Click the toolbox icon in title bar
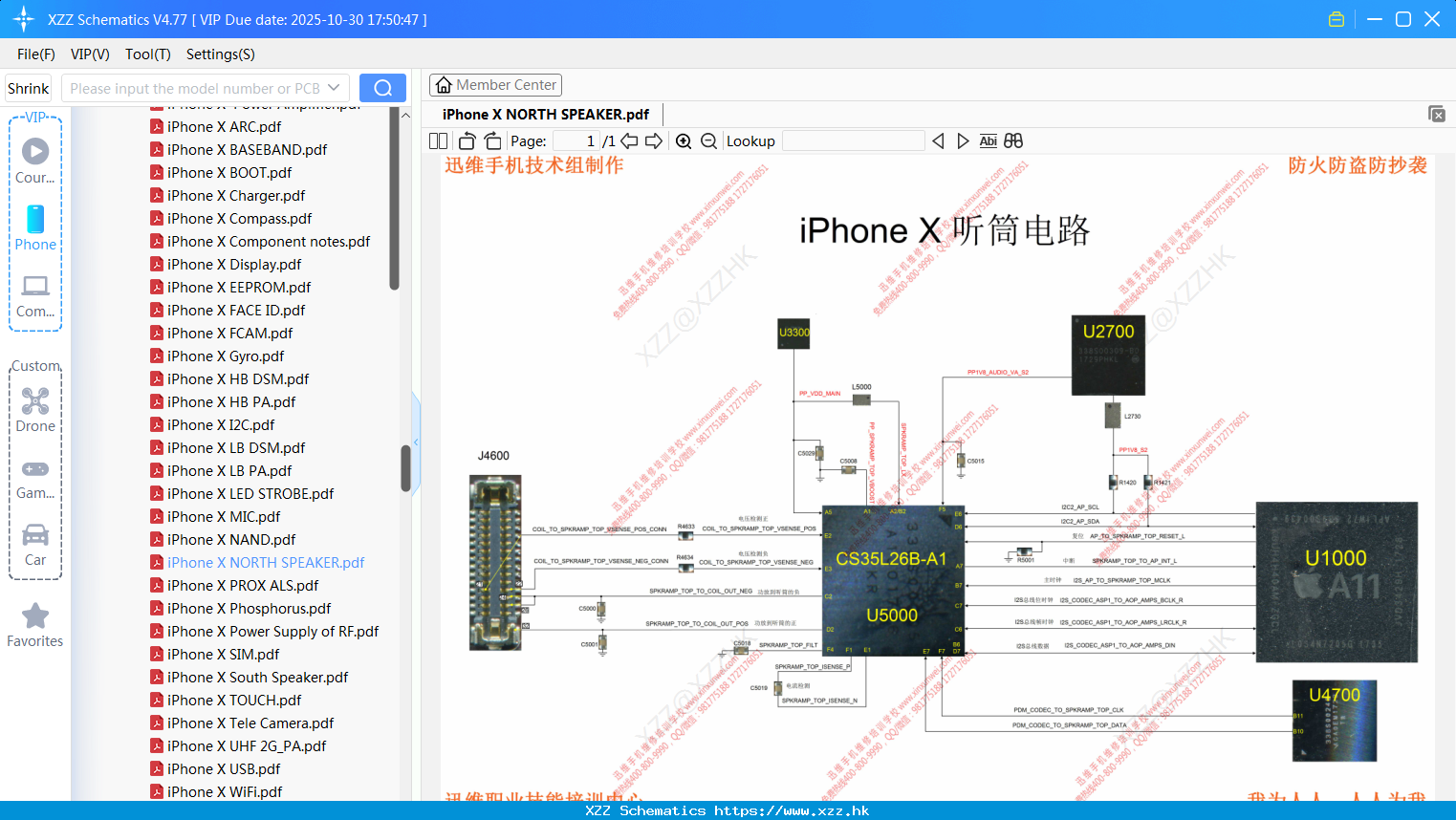Screen dimensions: 1456x820 (1336, 19)
